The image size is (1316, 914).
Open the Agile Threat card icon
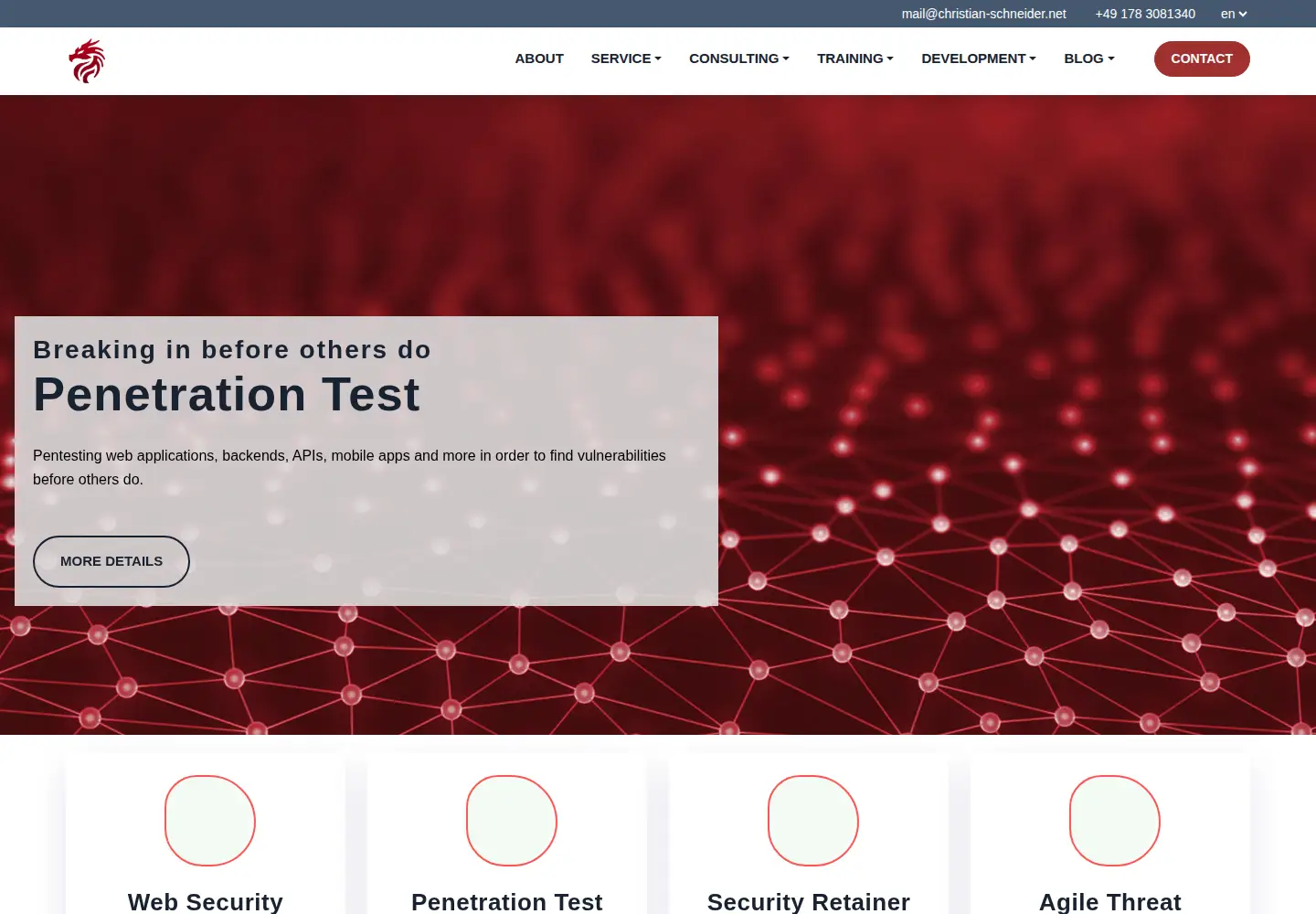[1115, 821]
